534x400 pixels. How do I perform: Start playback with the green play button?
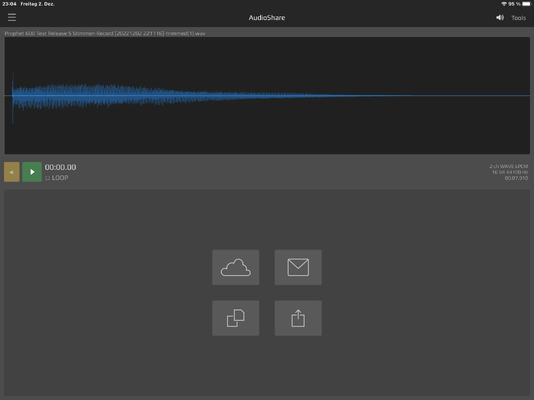click(32, 172)
